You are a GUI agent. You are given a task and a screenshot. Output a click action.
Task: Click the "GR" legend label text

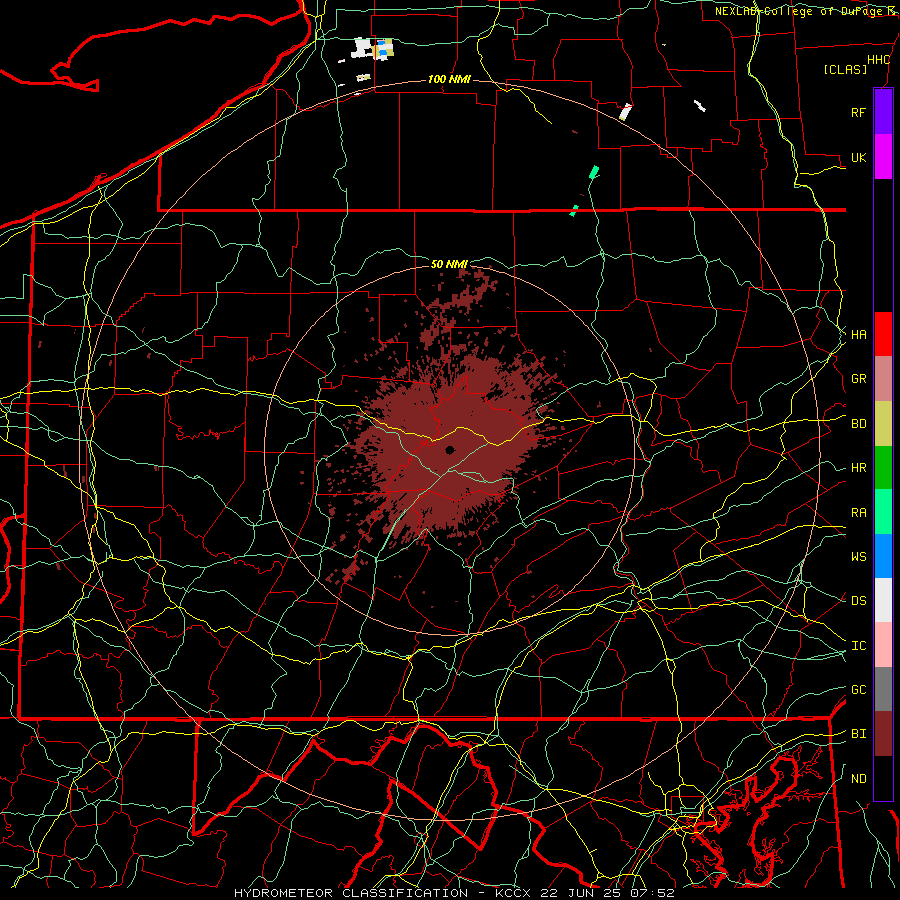(858, 379)
